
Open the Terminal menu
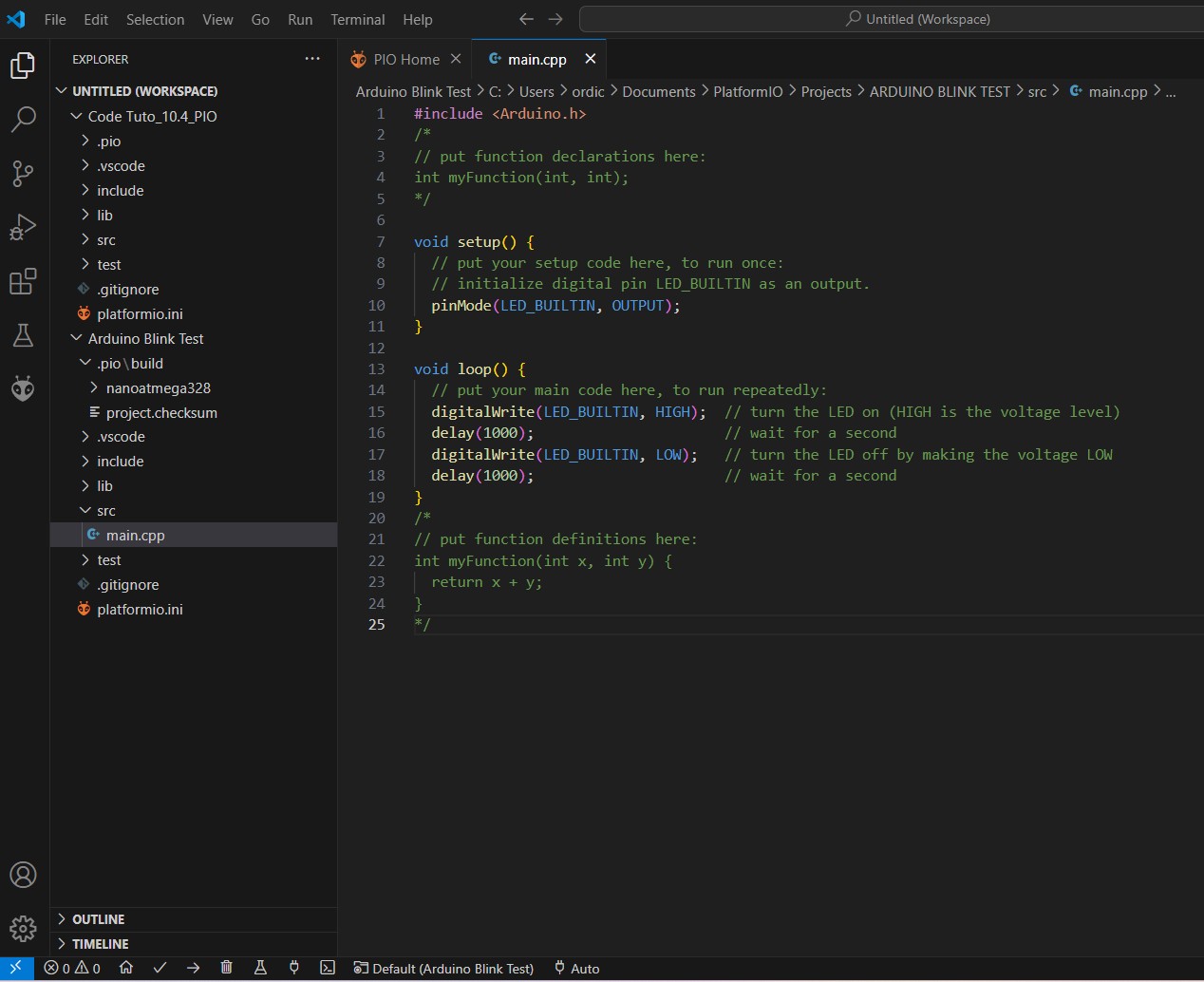357,19
